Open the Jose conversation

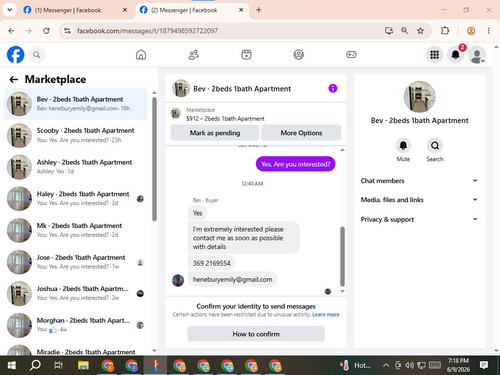[x=75, y=262]
